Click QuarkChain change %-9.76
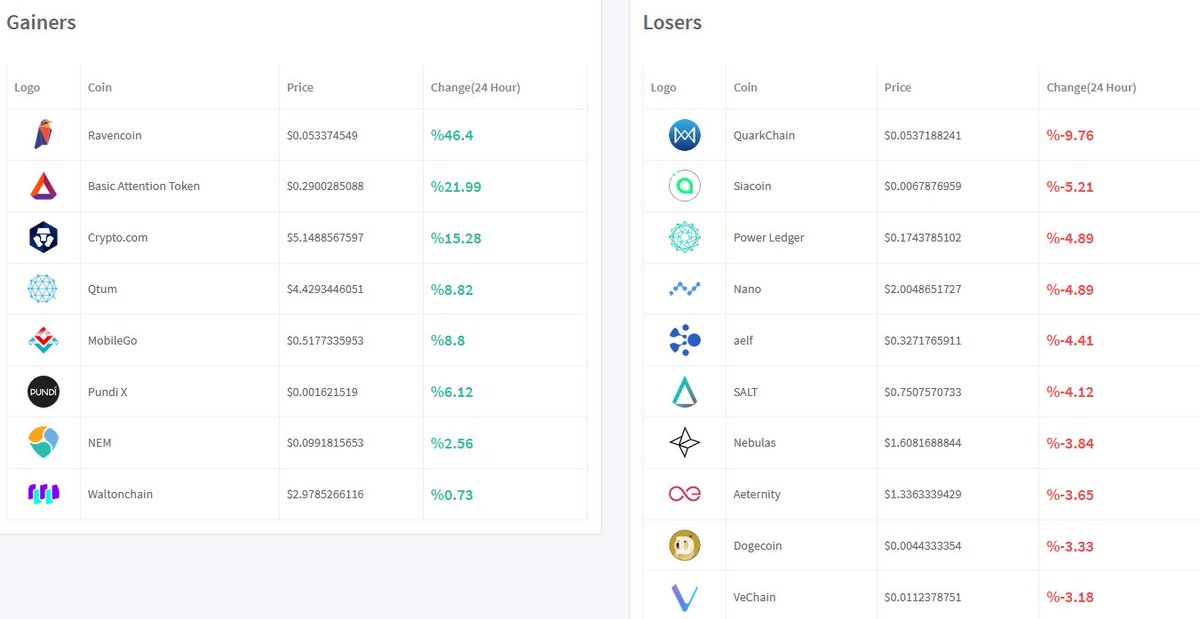 click(1070, 135)
